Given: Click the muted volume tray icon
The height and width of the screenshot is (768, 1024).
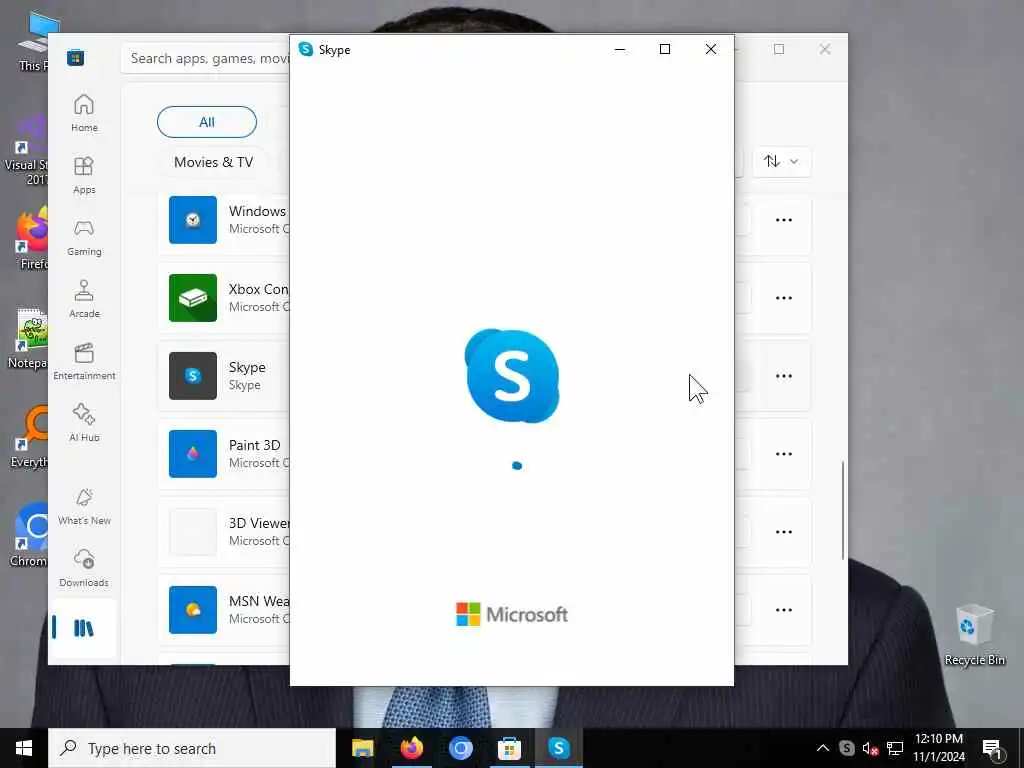Looking at the screenshot, I should point(870,748).
